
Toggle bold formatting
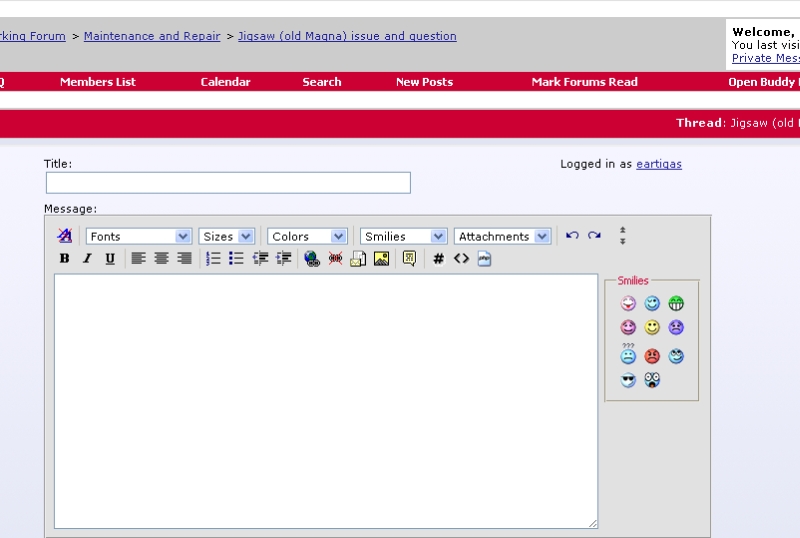point(64,258)
